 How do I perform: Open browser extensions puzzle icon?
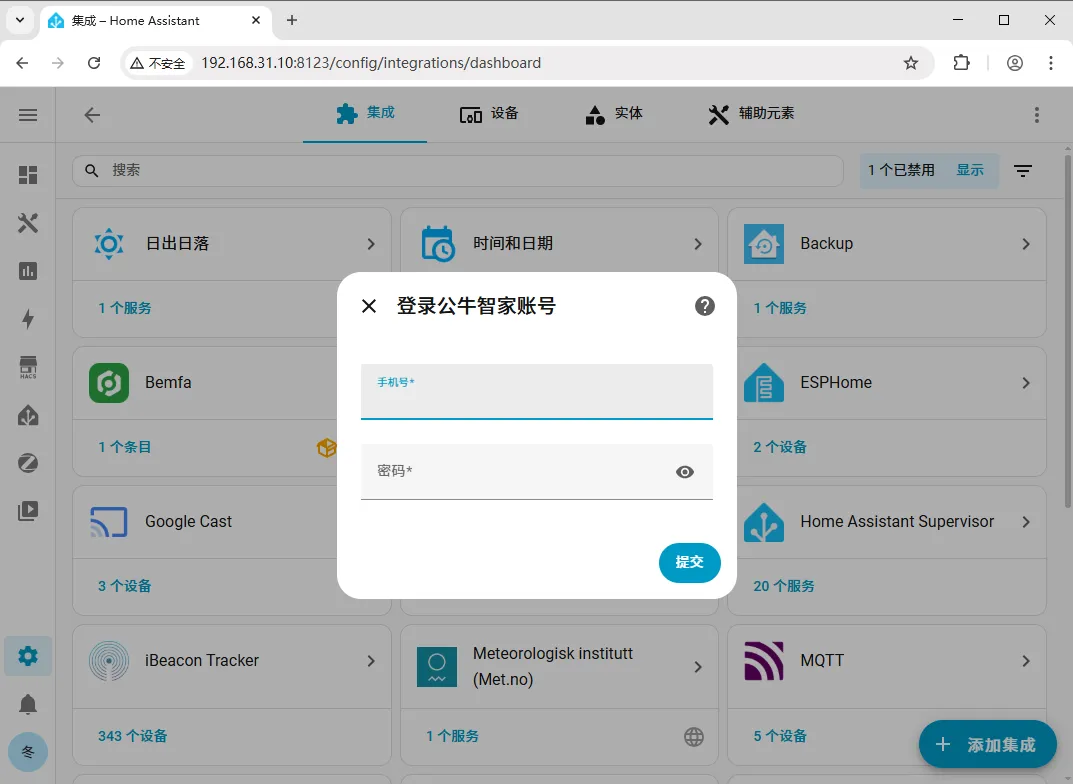click(961, 63)
